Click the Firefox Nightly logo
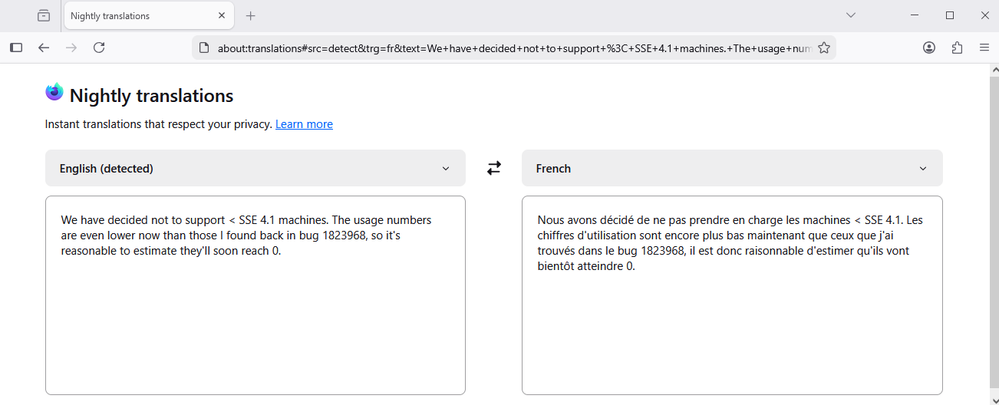This screenshot has height=405, width=999. [x=54, y=93]
